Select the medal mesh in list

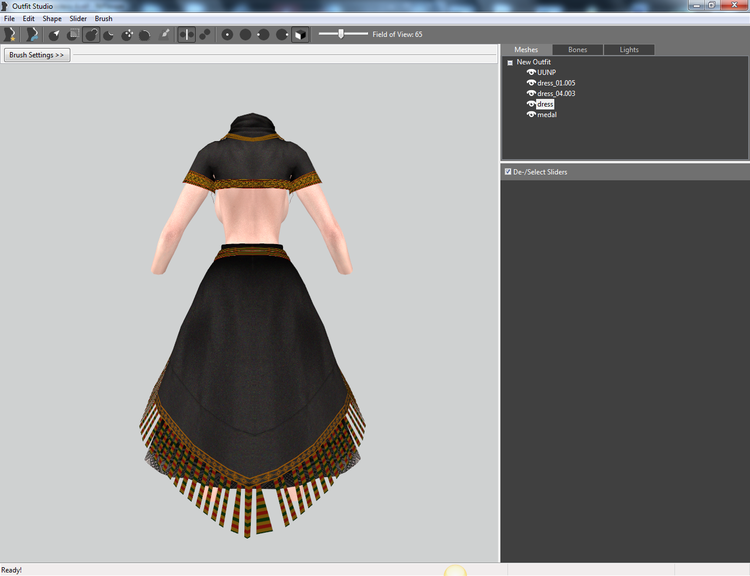coord(547,115)
